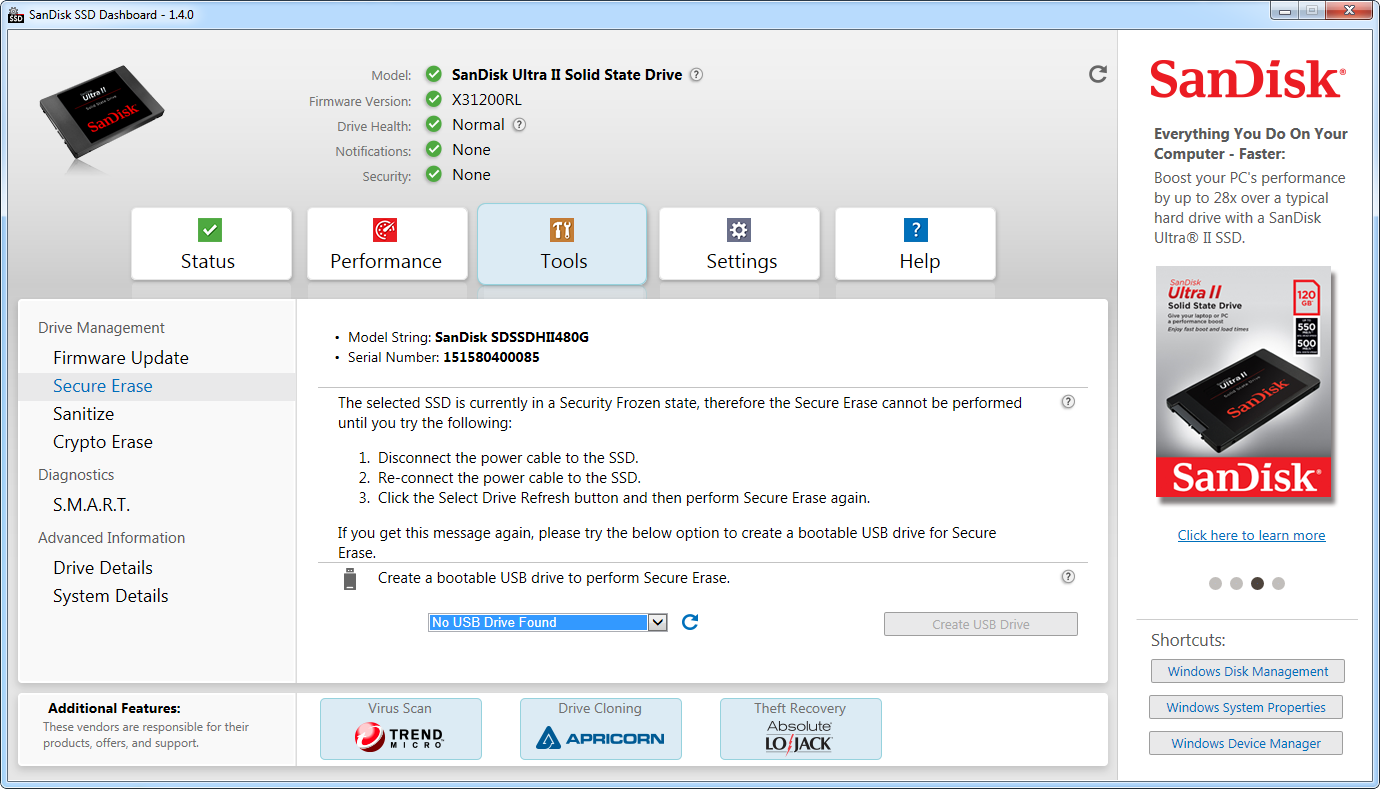
Task: Open help icon for bootable USB option
Action: coord(1068,577)
